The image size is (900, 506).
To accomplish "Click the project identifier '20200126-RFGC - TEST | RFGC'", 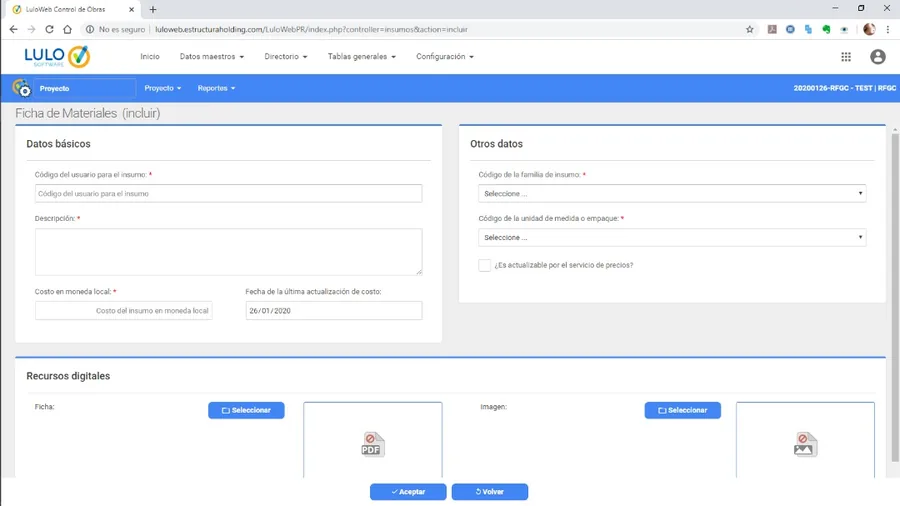I will 844,88.
